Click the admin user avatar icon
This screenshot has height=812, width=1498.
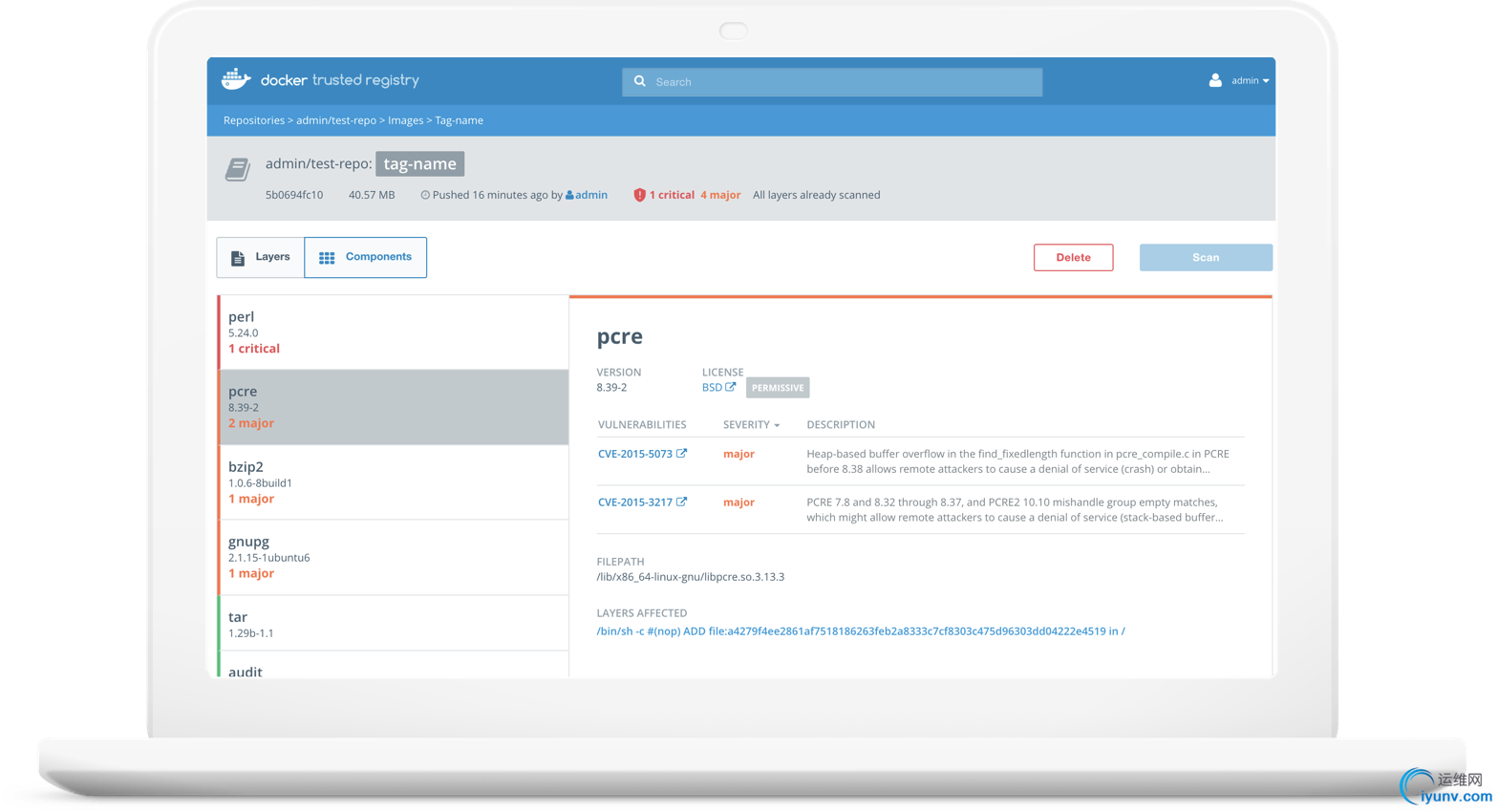click(x=1215, y=80)
